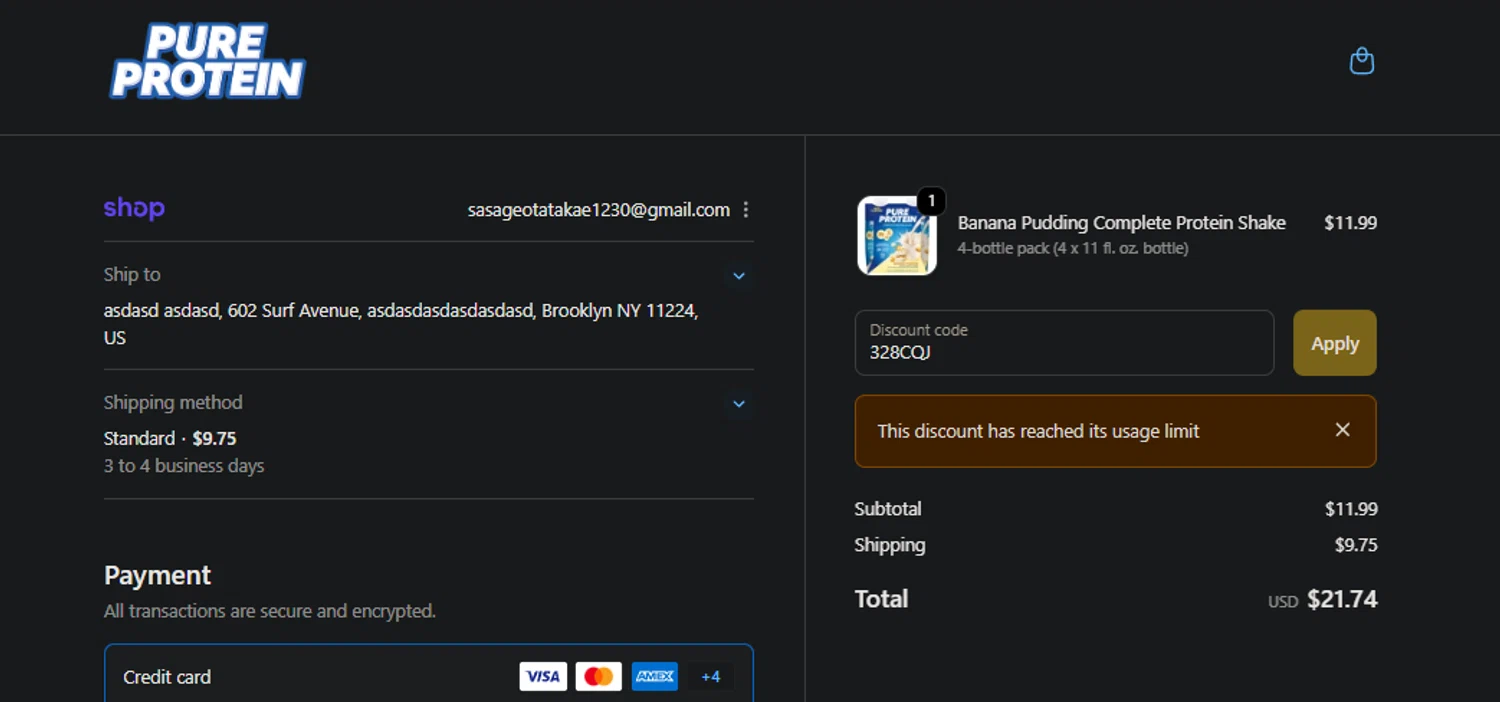
Task: Click the Subtotal amount $11.99
Action: point(1351,509)
